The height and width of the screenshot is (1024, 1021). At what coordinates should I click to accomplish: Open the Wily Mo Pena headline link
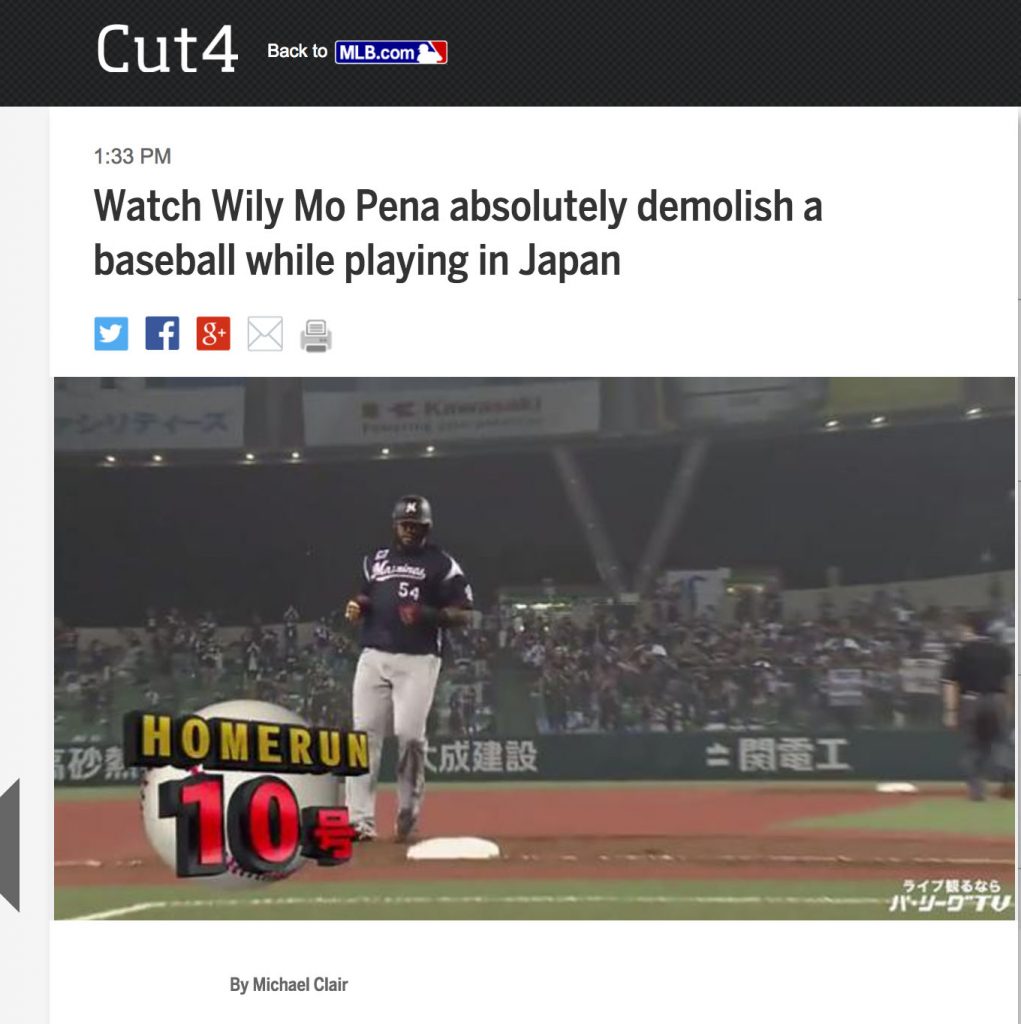pos(457,233)
